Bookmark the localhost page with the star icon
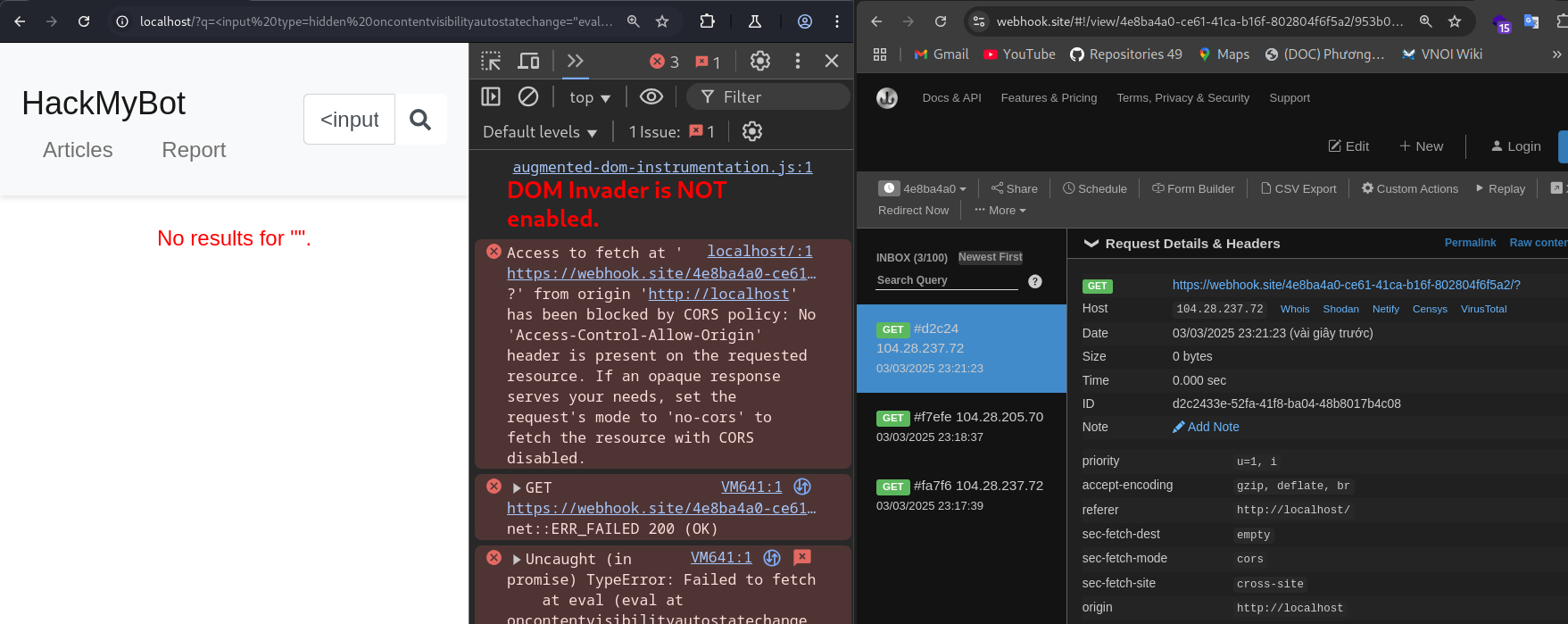 [662, 21]
